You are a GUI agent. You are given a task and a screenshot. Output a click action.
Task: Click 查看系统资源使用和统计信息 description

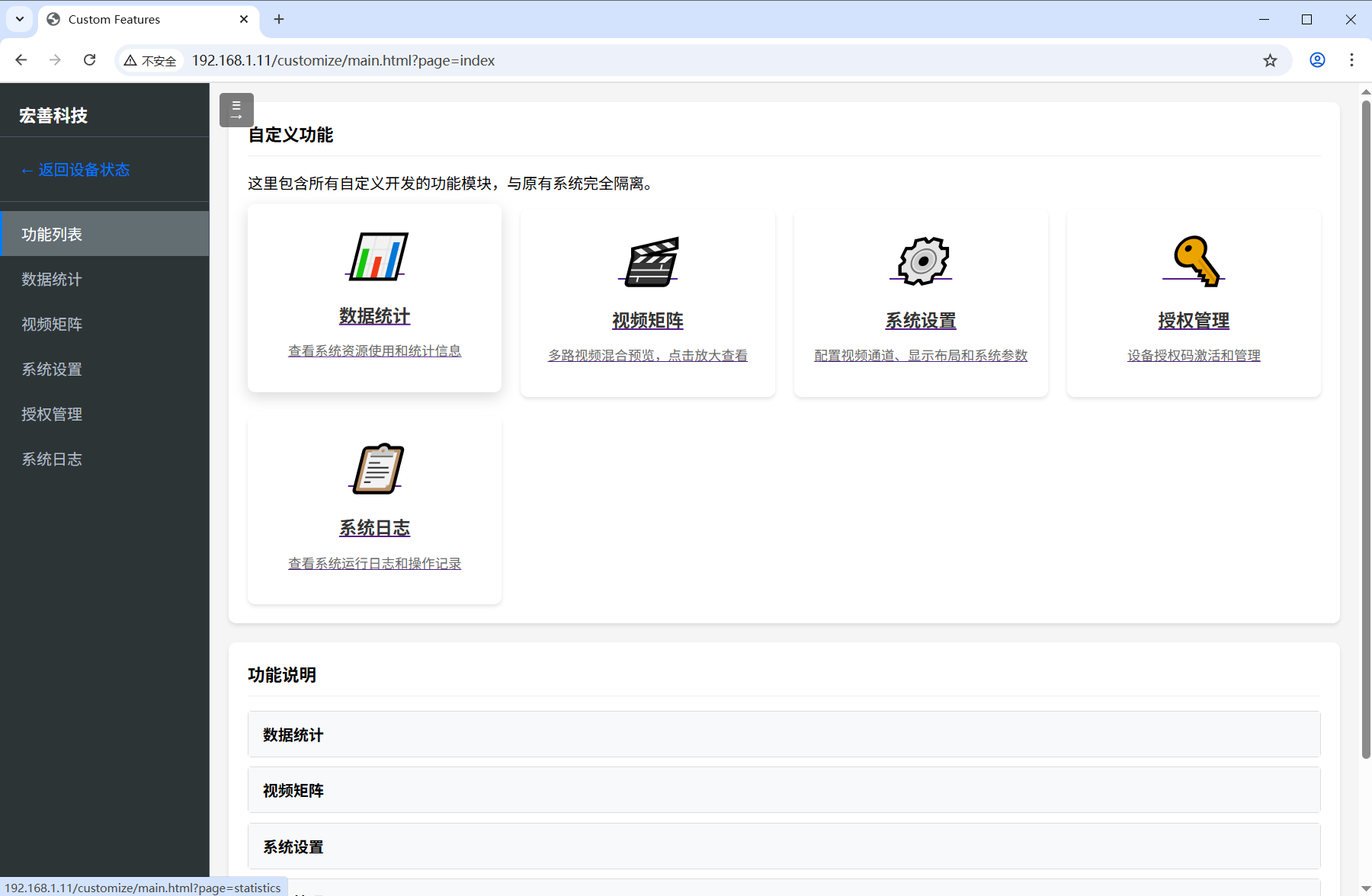coord(374,351)
